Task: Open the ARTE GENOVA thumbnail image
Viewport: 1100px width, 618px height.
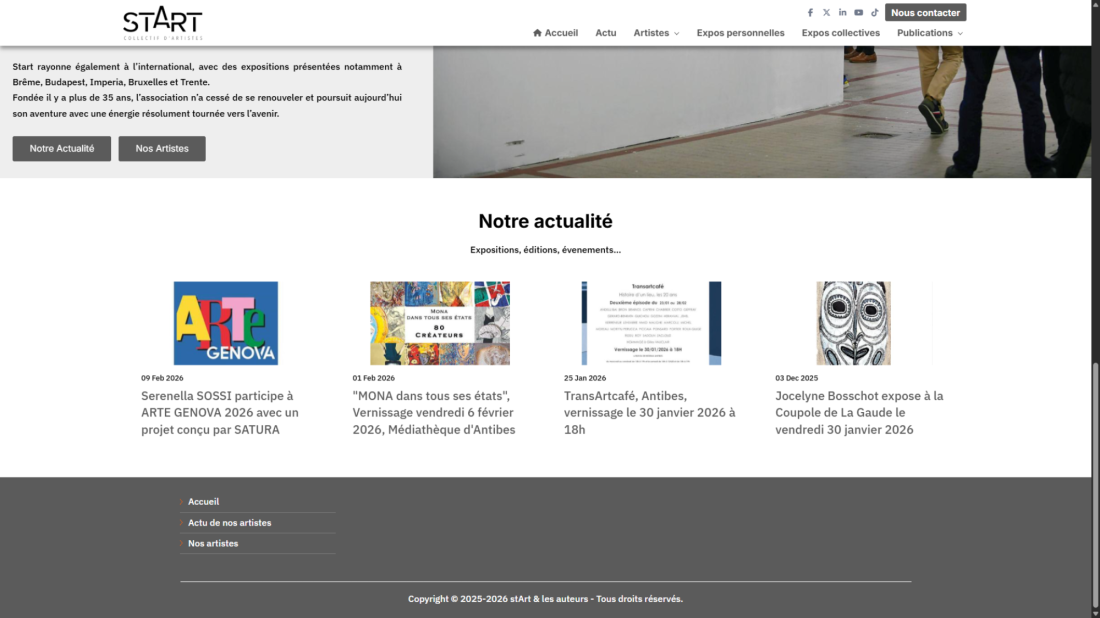Action: pyautogui.click(x=226, y=323)
